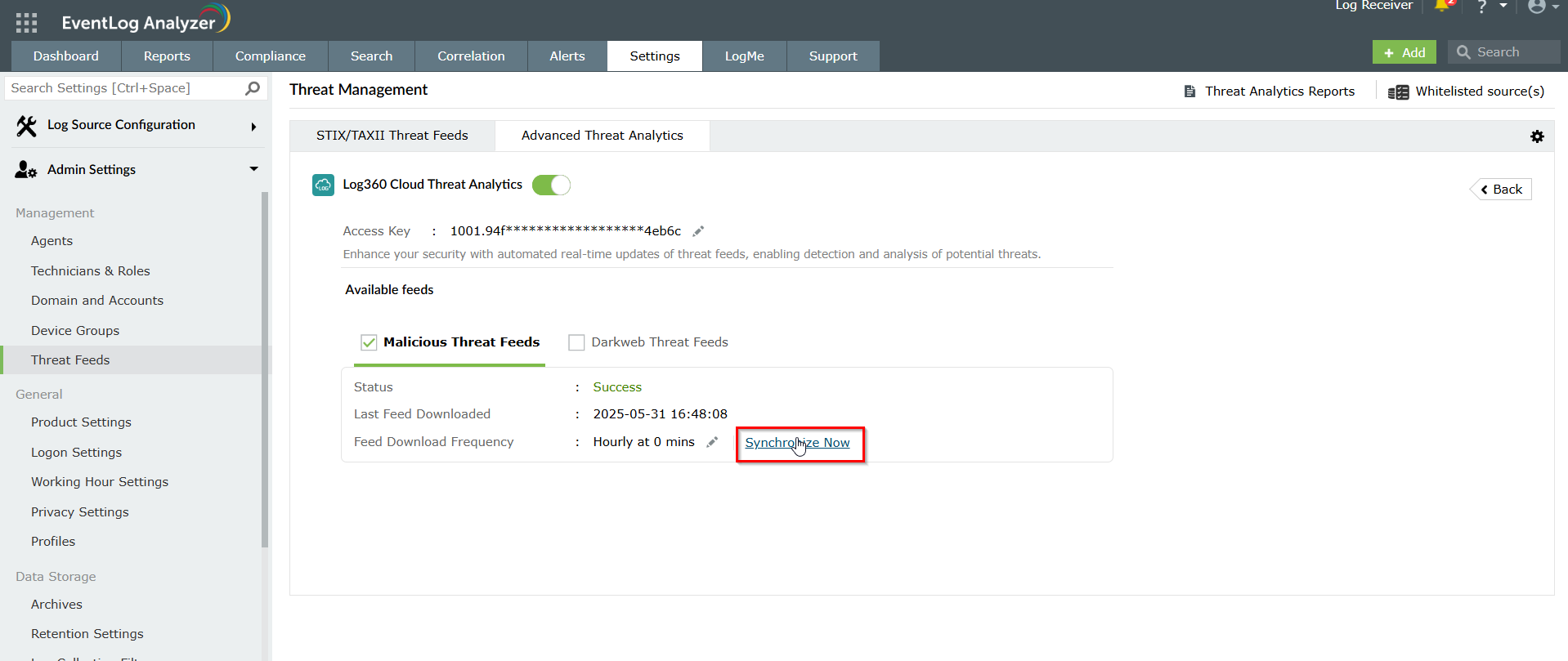Click the masked Access Key value
1568x661 pixels.
pos(566,231)
